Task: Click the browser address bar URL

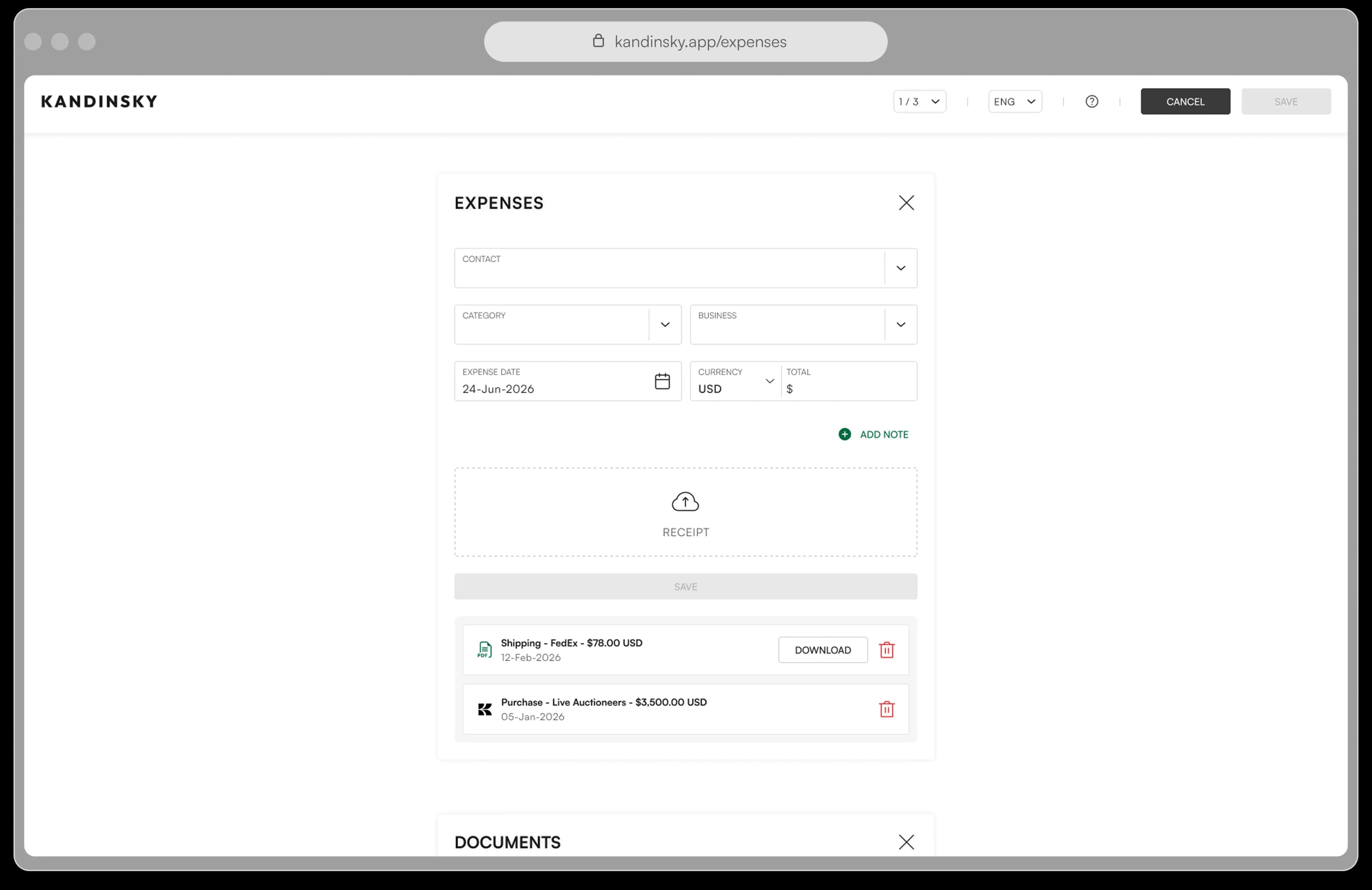Action: point(700,41)
